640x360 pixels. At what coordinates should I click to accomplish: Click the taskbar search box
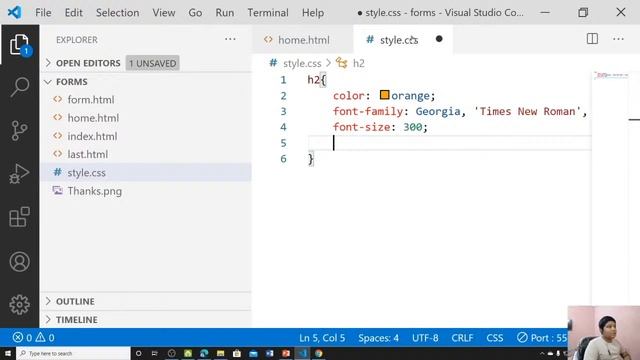(73, 353)
